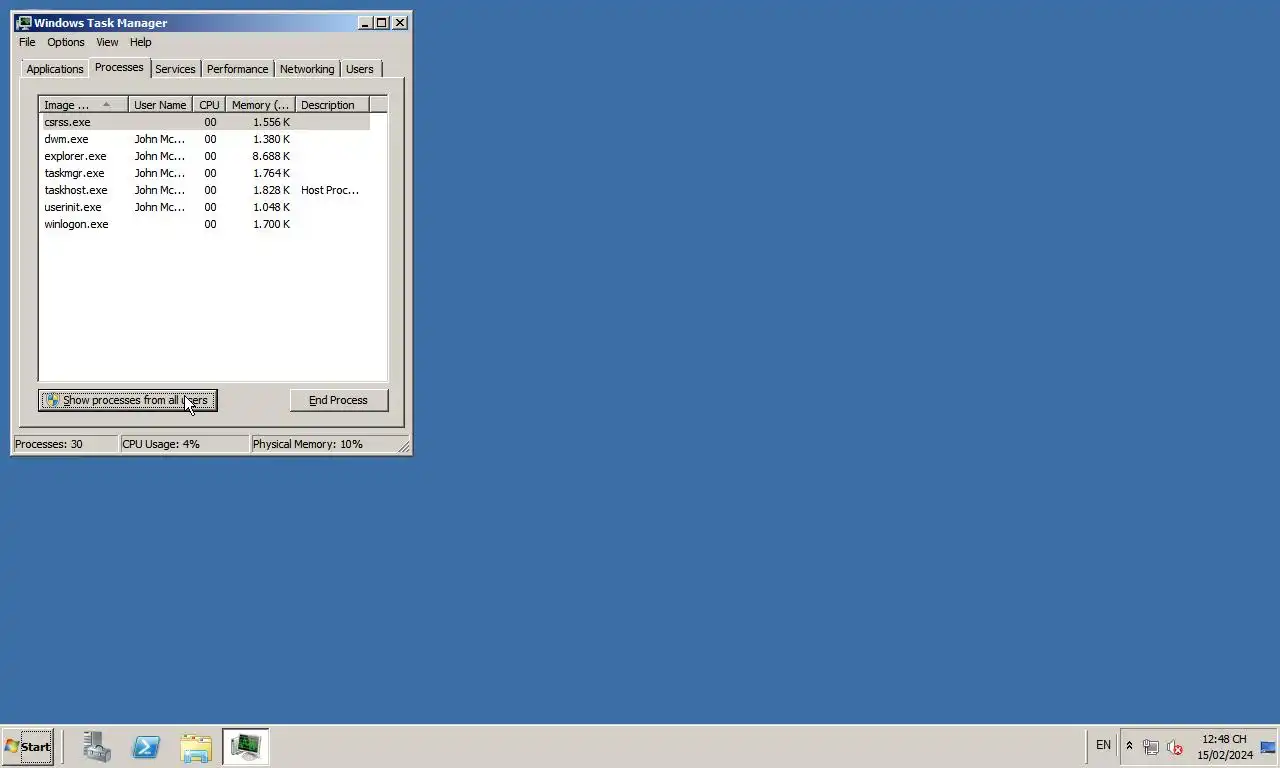Maximize the Task Manager window
This screenshot has width=1280, height=768.
(382, 22)
